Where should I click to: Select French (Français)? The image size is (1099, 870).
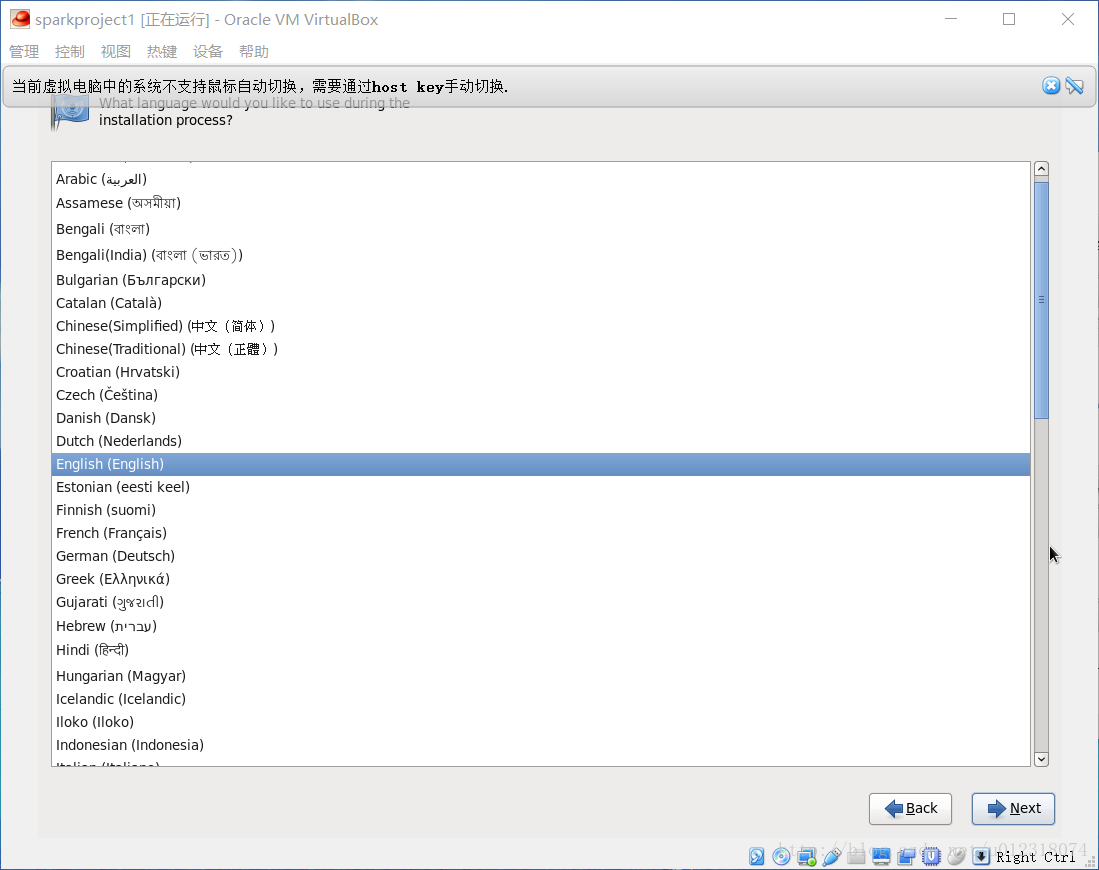pos(540,533)
